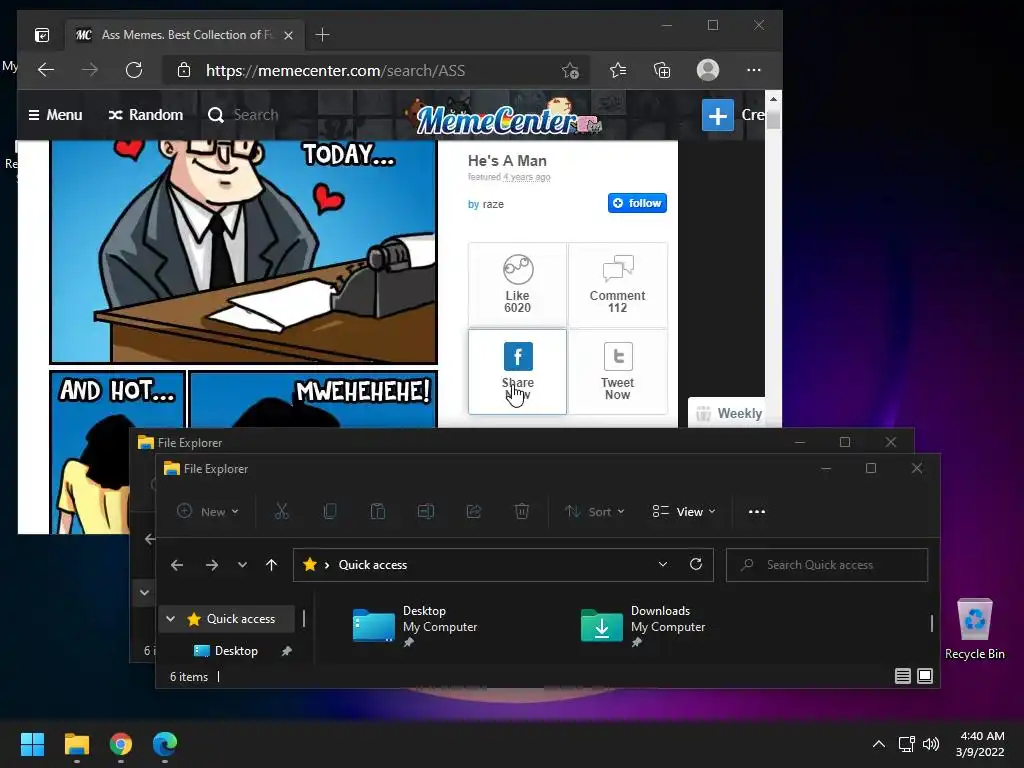The image size is (1024, 768).
Task: Refresh the Quick access view
Action: click(x=696, y=564)
